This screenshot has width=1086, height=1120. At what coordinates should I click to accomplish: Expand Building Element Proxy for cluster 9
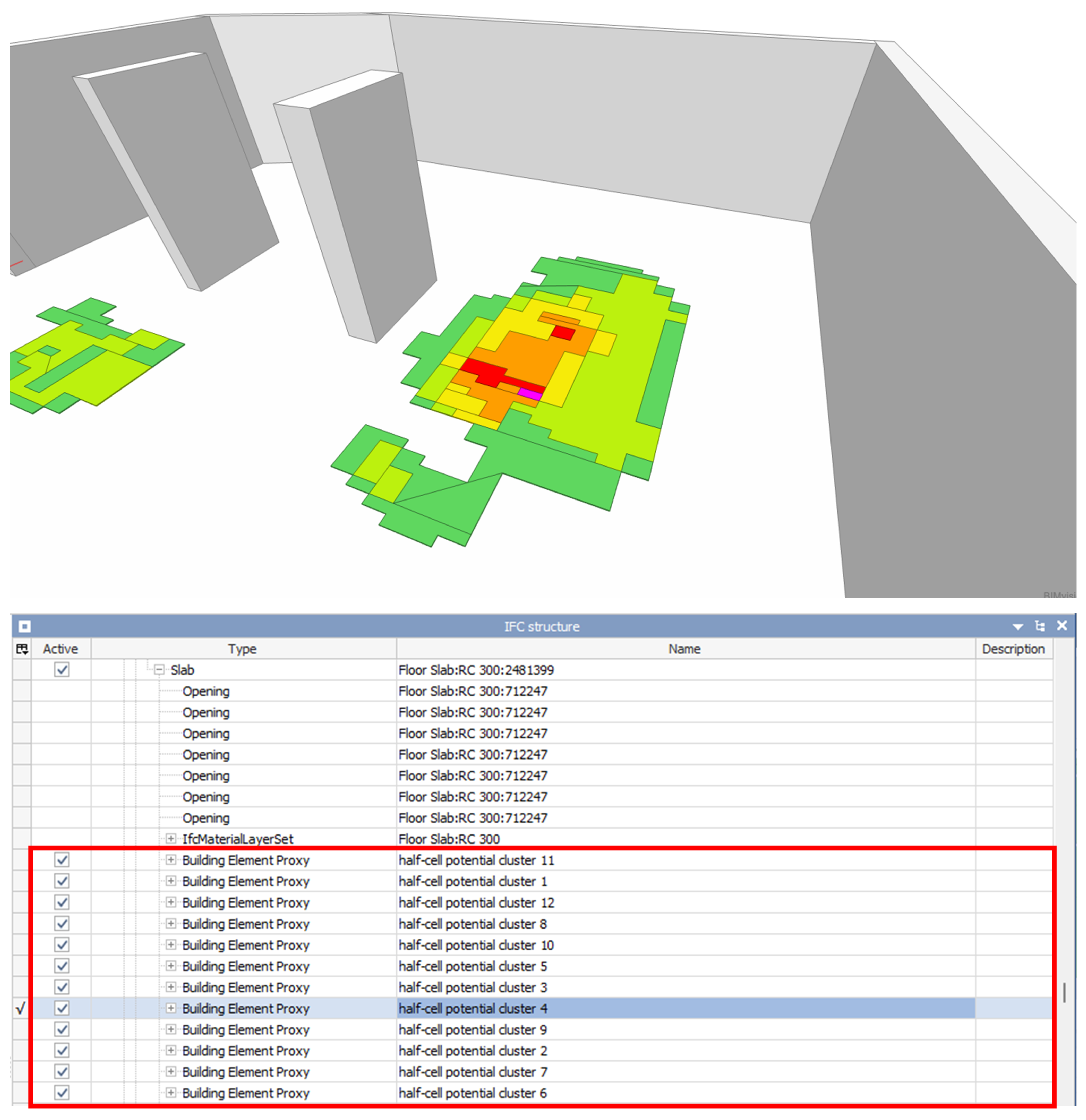[171, 1029]
